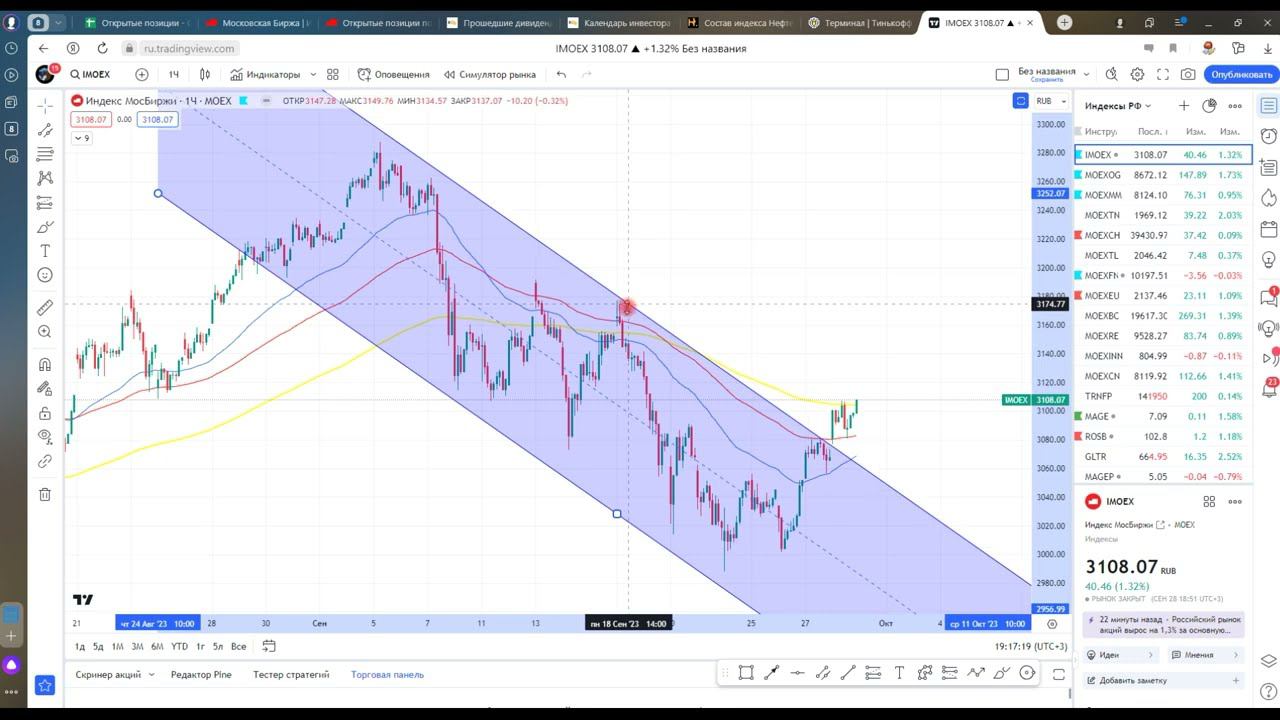Delete all drawings with trash icon
Screen dimensions: 1280x720
pyautogui.click(x=45, y=494)
